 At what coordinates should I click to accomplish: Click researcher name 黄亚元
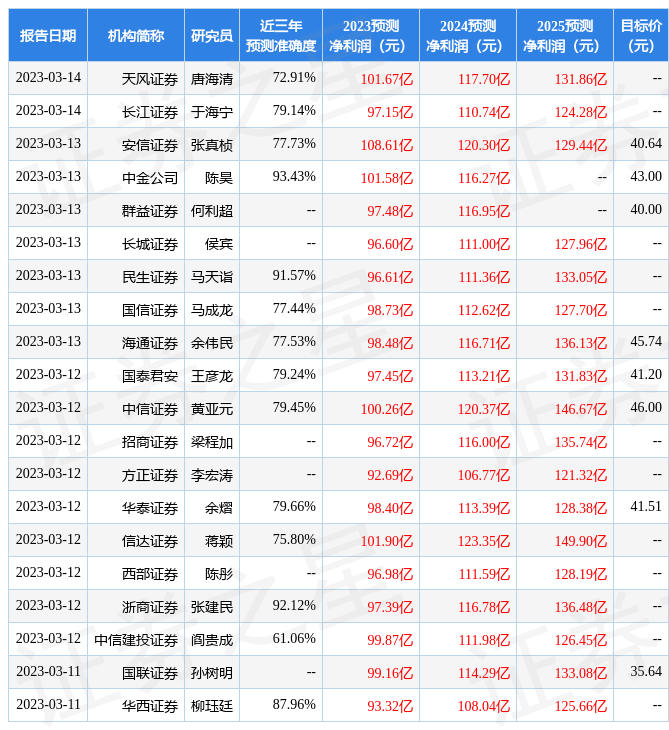point(212,409)
